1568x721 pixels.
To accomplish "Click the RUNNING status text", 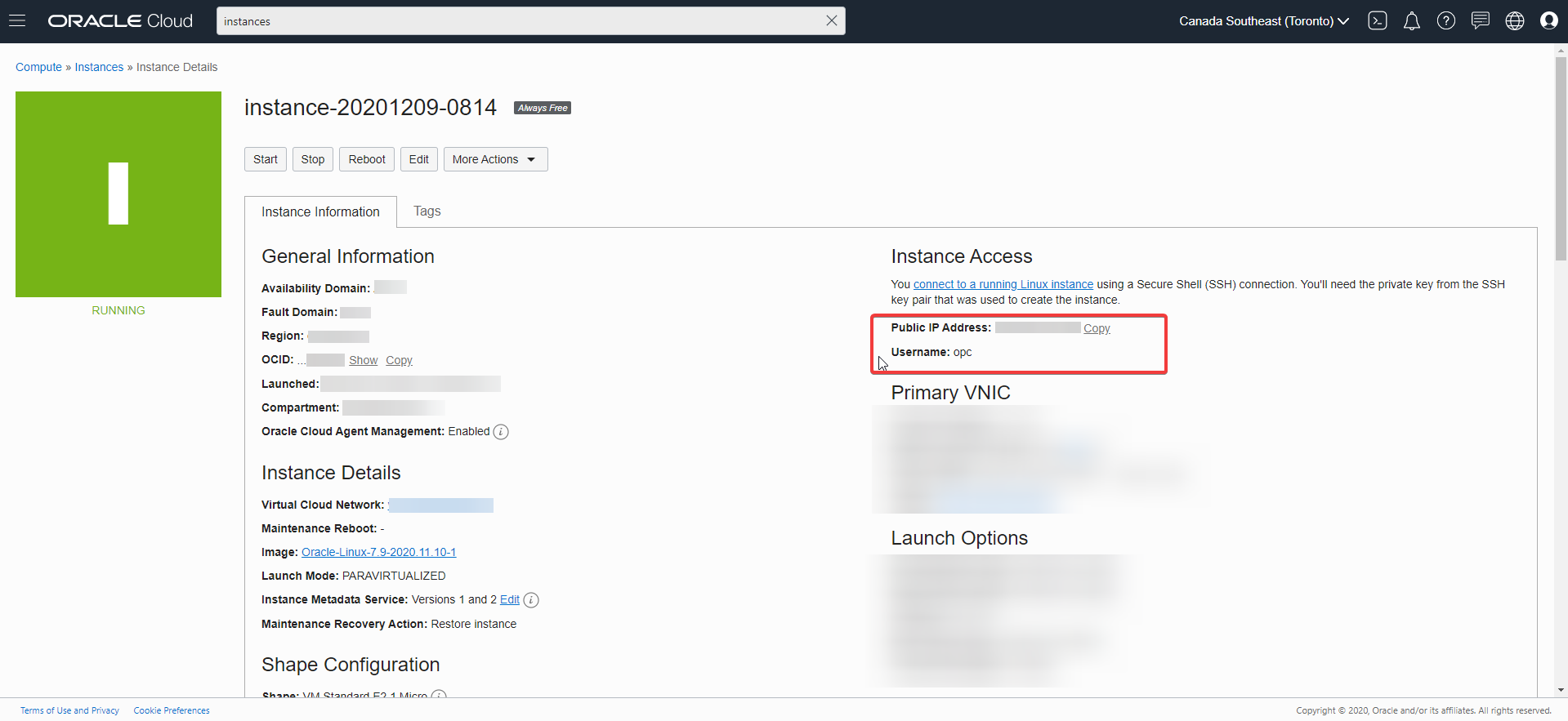I will click(x=118, y=311).
